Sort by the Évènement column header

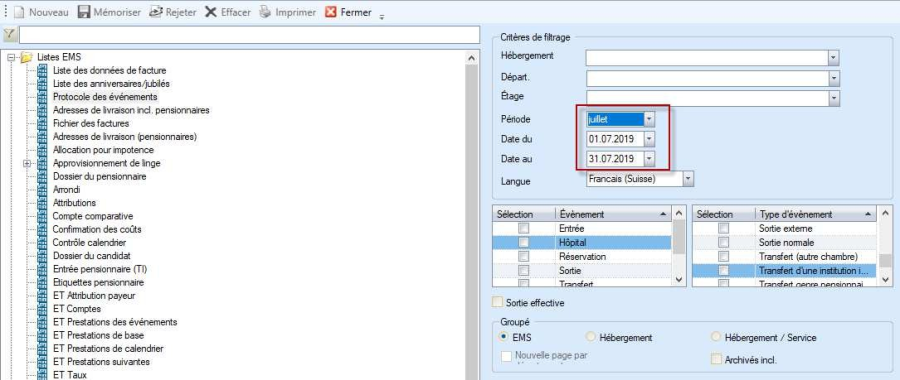612,214
